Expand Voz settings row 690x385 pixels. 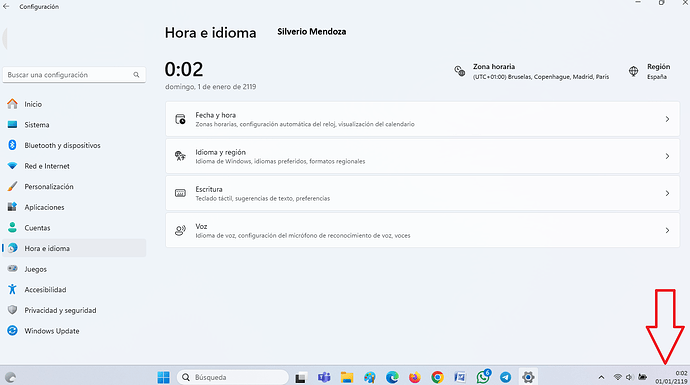pyautogui.click(x=422, y=231)
